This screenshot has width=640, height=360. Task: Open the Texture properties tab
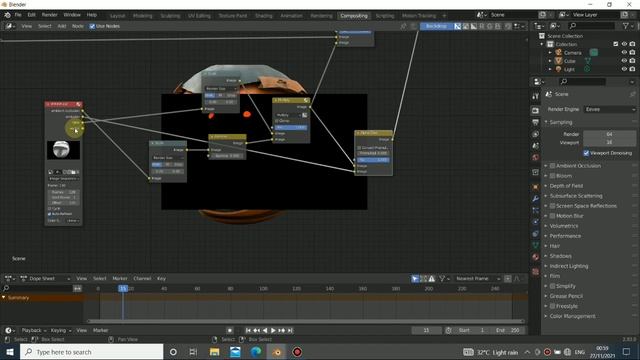(536, 271)
